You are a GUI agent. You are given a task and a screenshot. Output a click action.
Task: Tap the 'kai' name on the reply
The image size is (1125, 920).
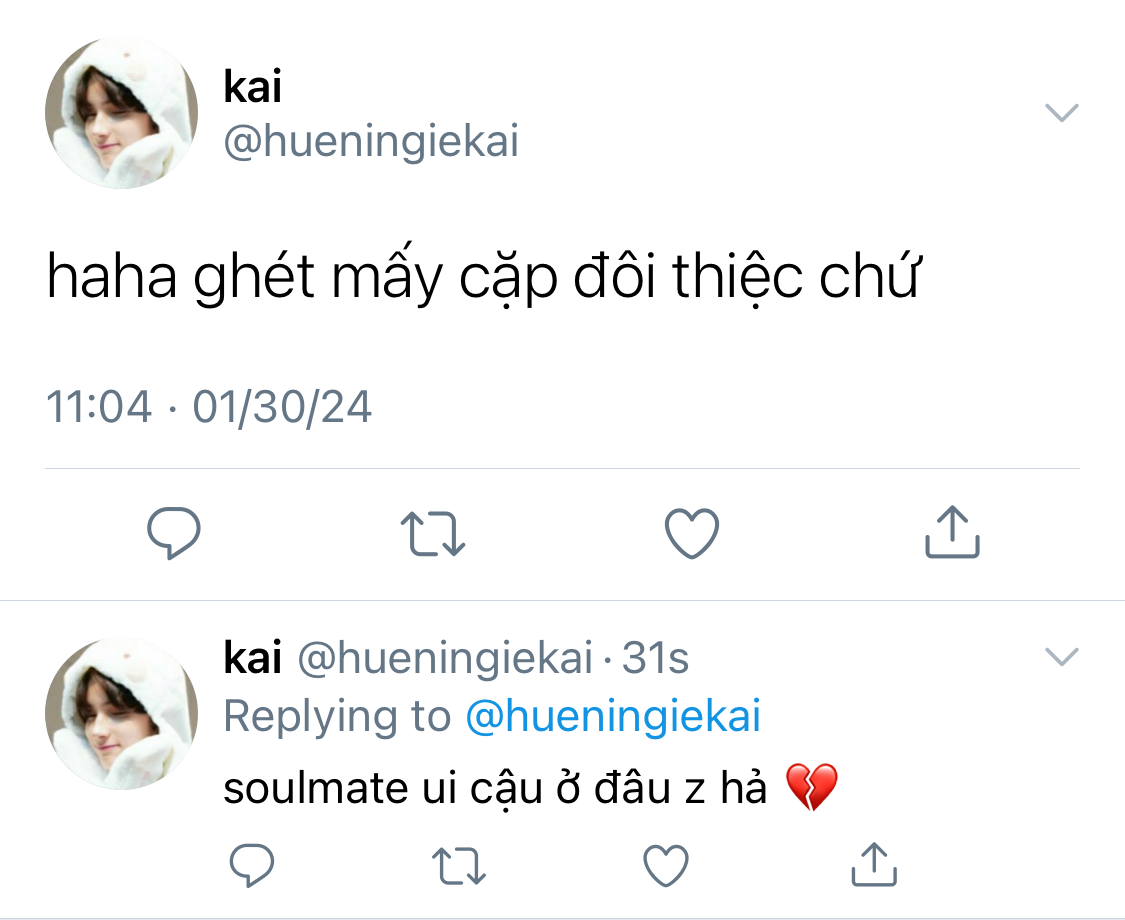(x=253, y=659)
